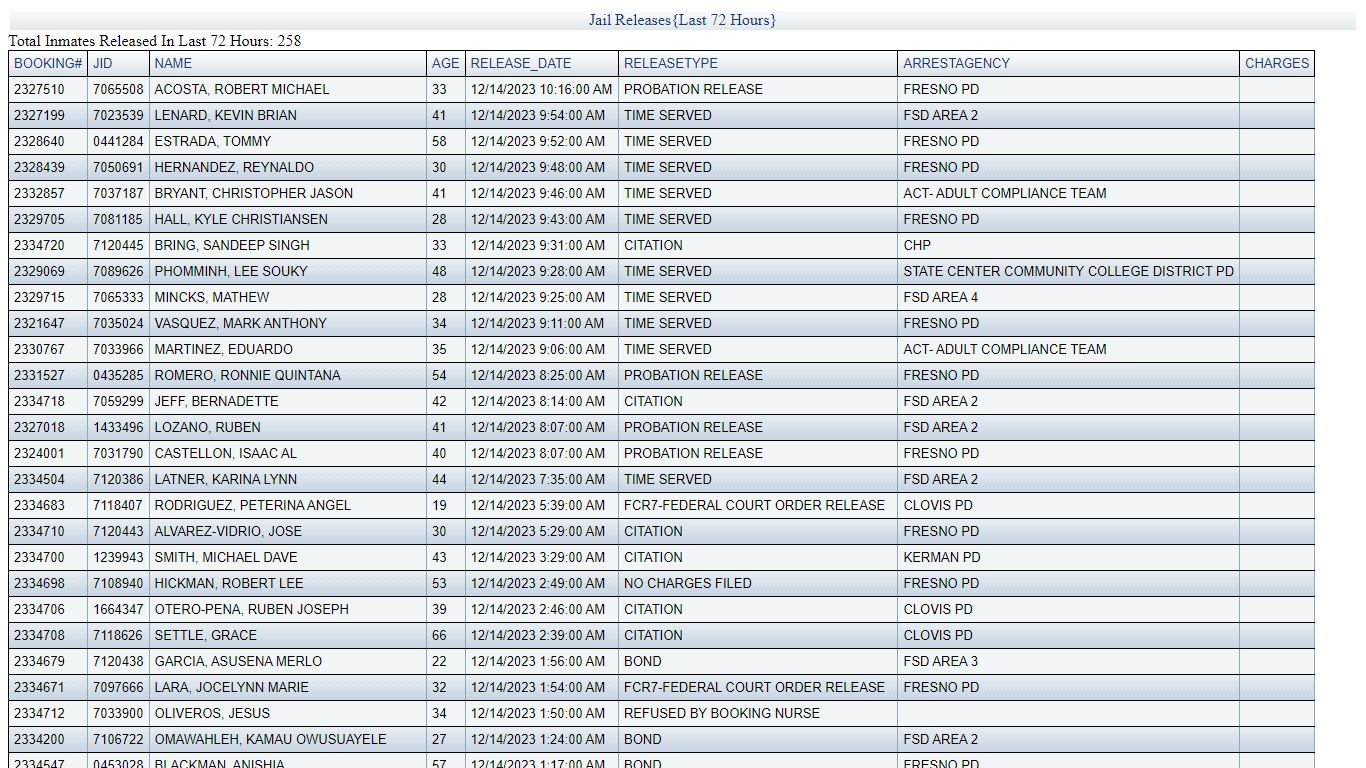This screenshot has height=768, width=1366.
Task: Click CLOVIS PD in Rodriguez row
Action: [938, 505]
